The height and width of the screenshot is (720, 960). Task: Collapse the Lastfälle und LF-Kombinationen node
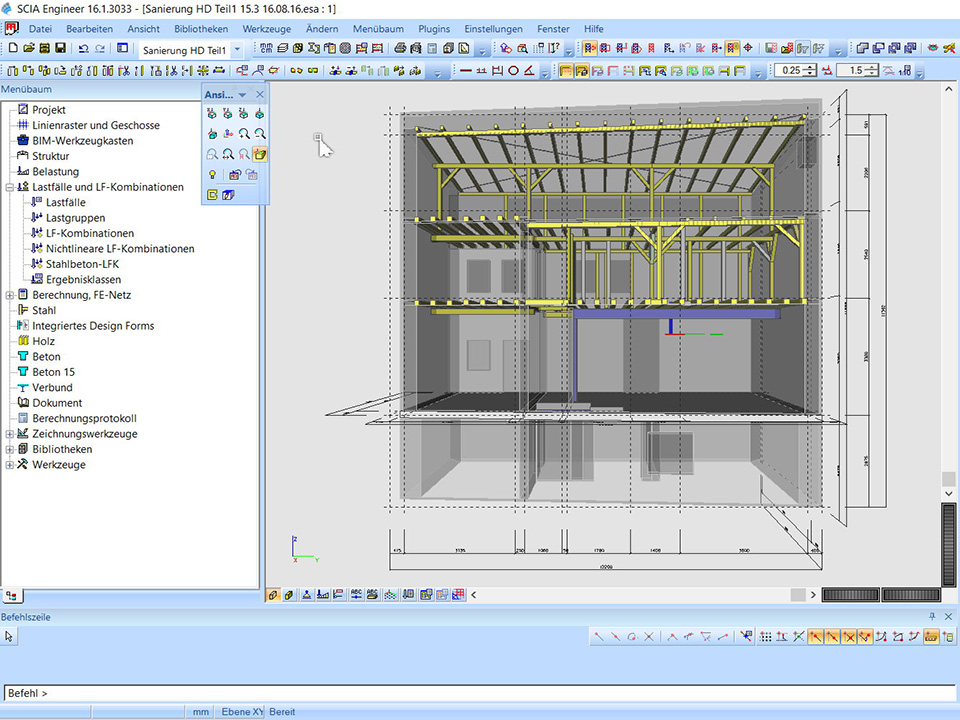[x=10, y=187]
